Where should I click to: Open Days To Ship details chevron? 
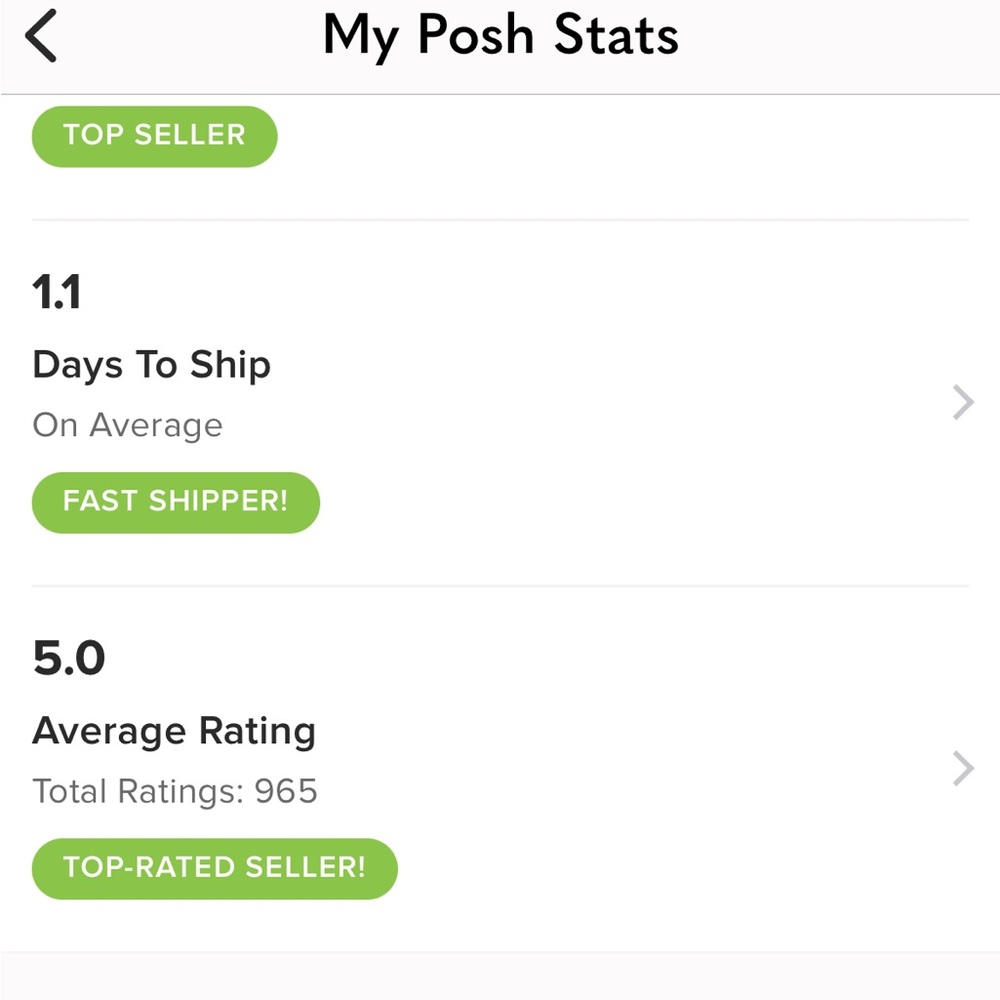tap(962, 403)
